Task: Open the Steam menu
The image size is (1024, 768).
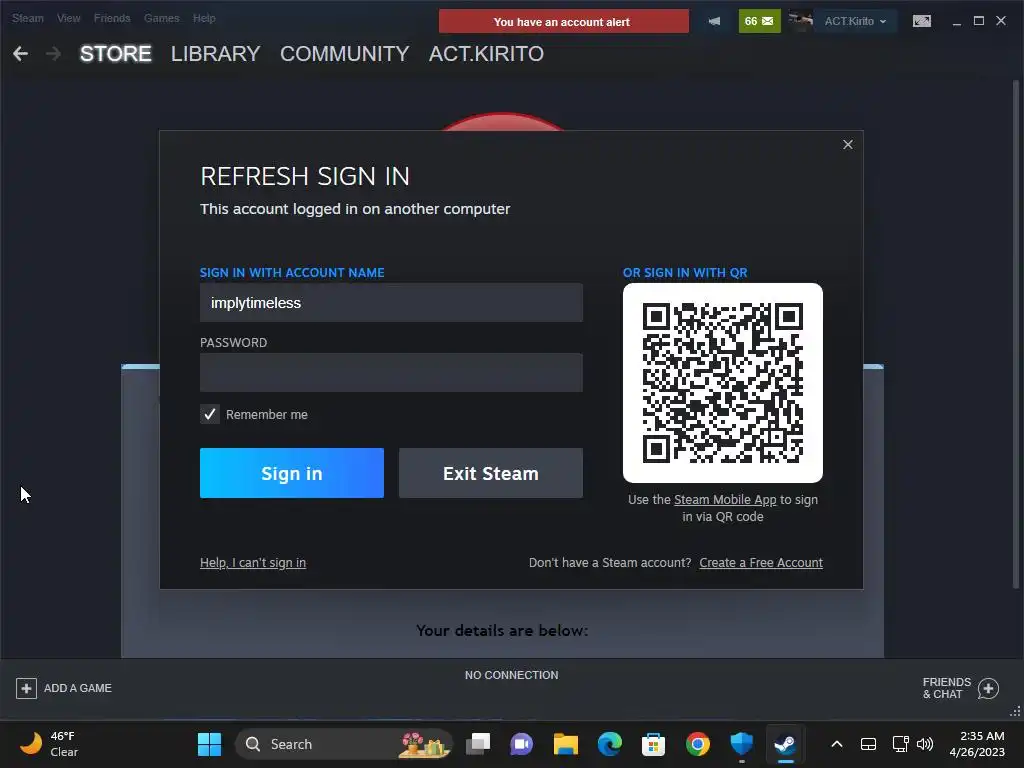Action: pos(27,18)
